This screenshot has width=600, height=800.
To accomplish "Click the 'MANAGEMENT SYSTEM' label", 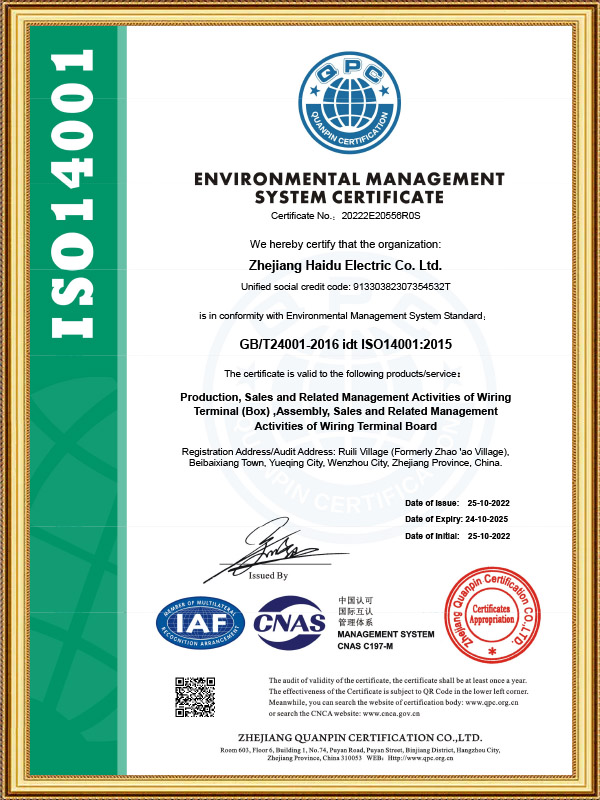I will [386, 635].
